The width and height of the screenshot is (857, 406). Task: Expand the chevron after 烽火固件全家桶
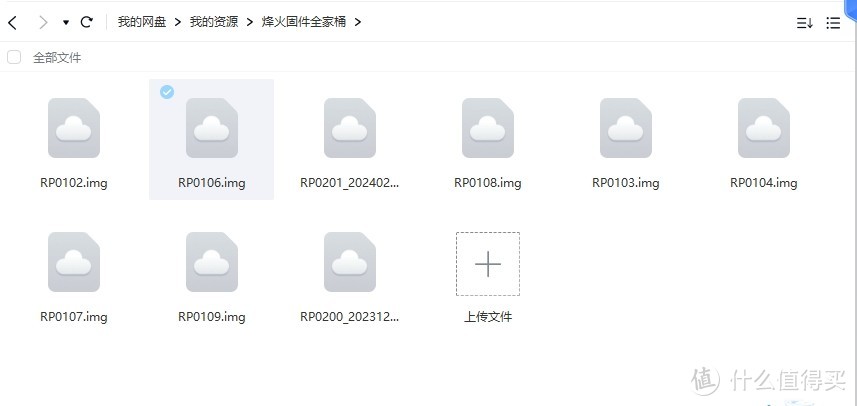[358, 22]
